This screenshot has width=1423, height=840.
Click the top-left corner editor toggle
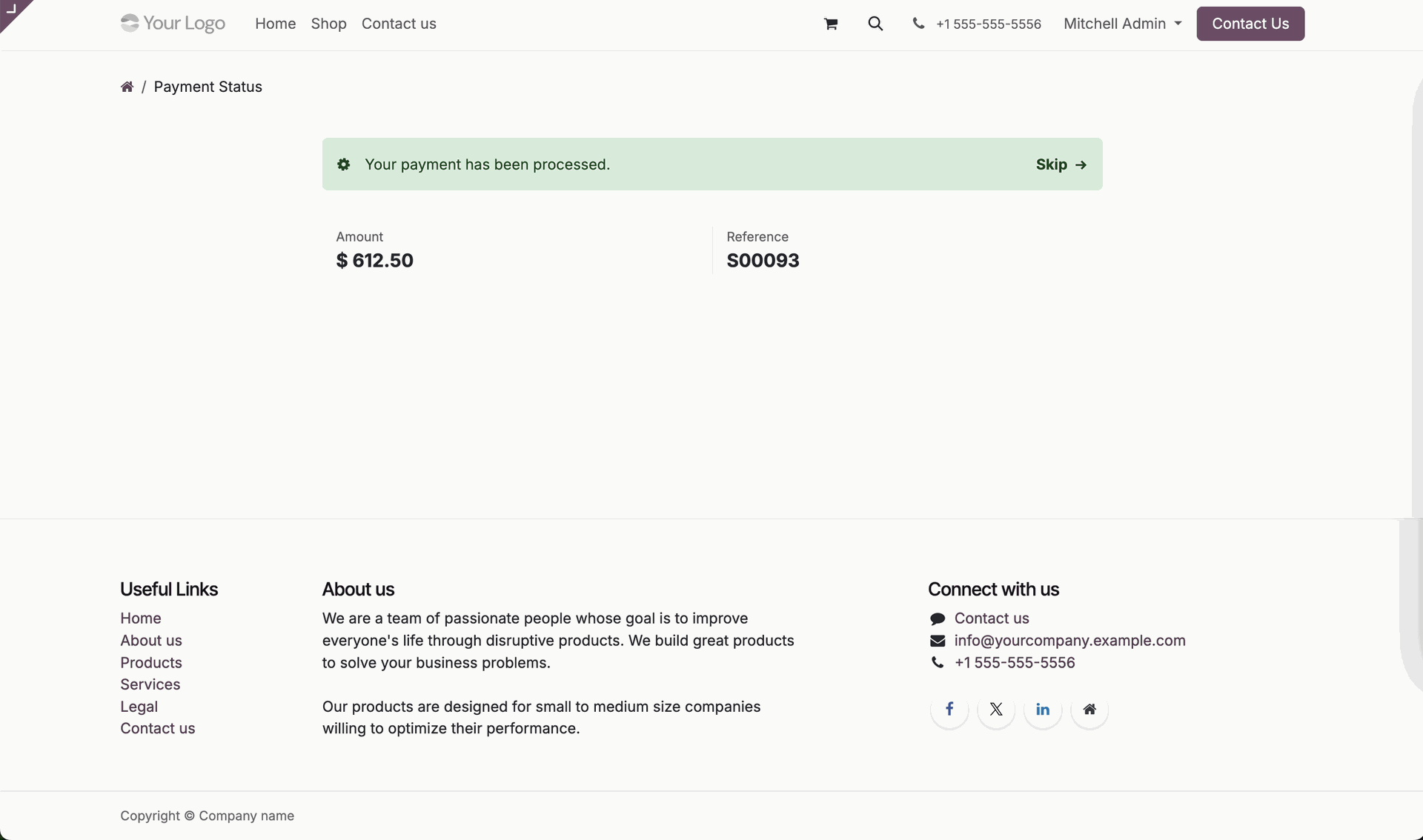pyautogui.click(x=11, y=10)
